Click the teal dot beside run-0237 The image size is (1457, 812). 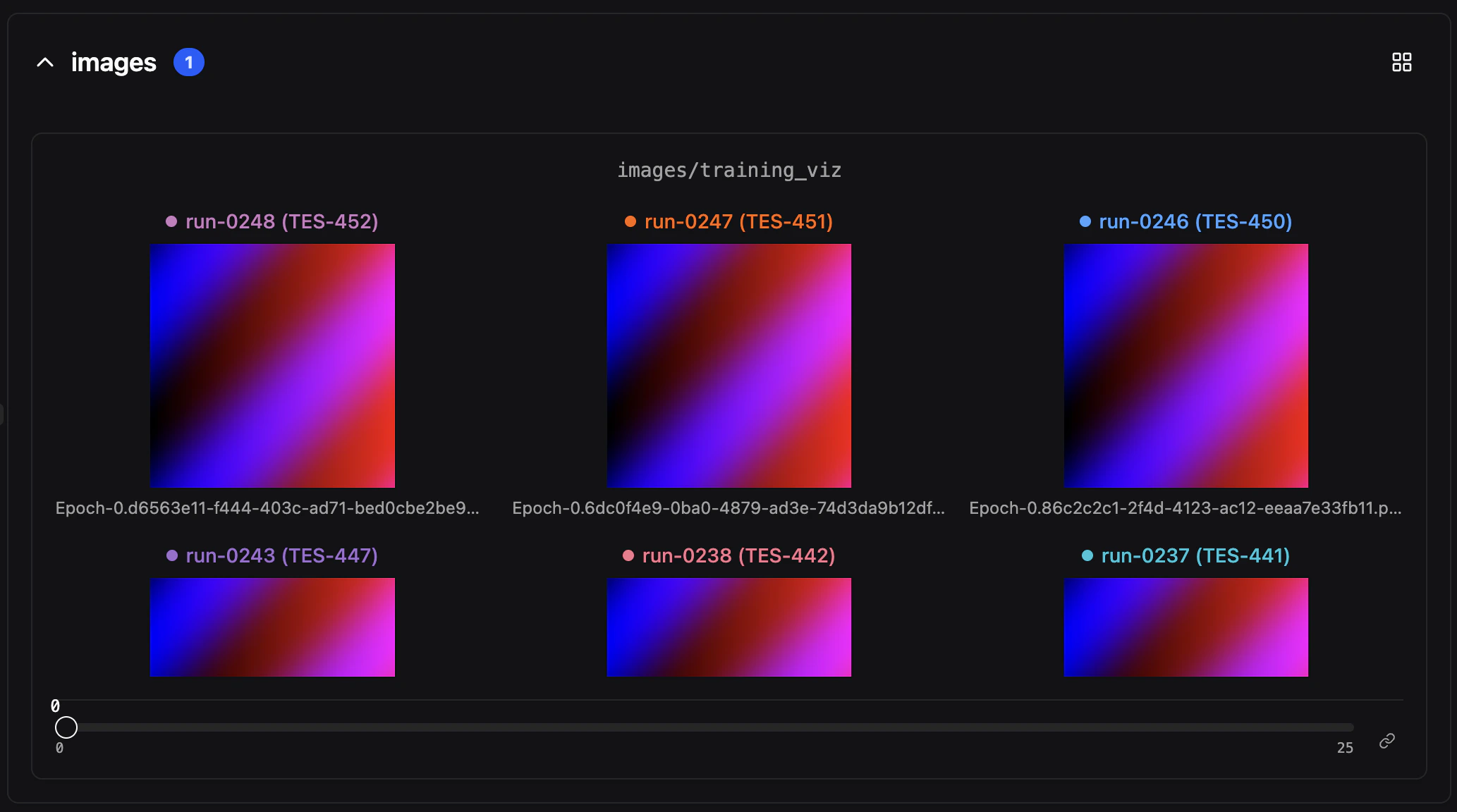pos(1086,555)
